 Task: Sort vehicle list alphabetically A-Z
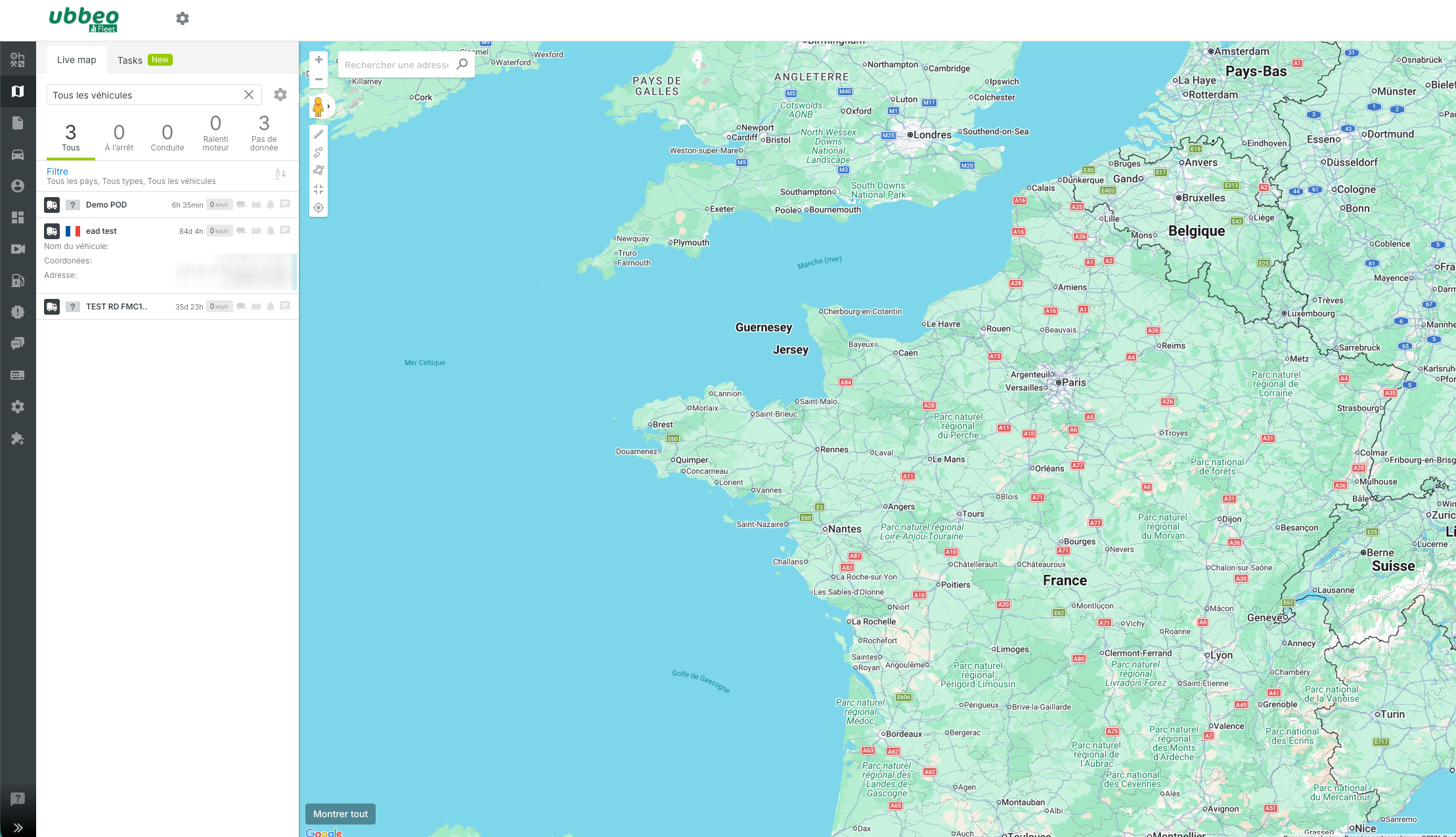(280, 174)
